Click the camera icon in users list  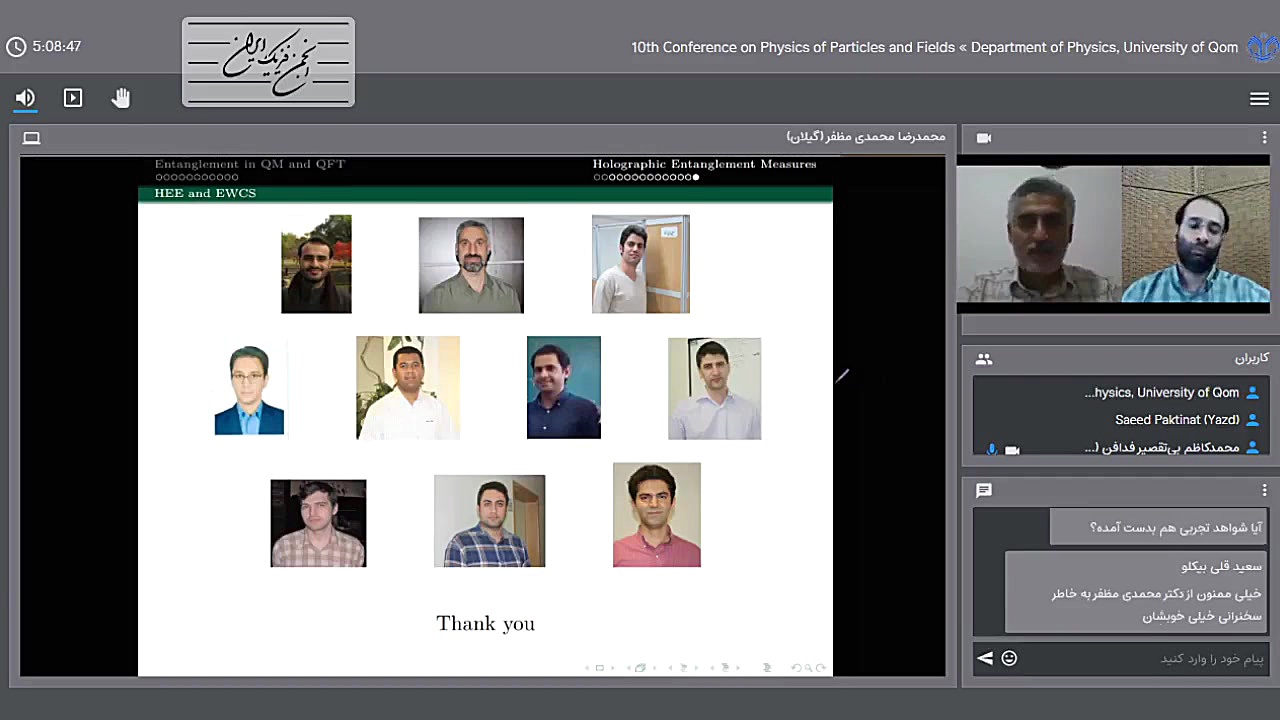pos(1012,450)
